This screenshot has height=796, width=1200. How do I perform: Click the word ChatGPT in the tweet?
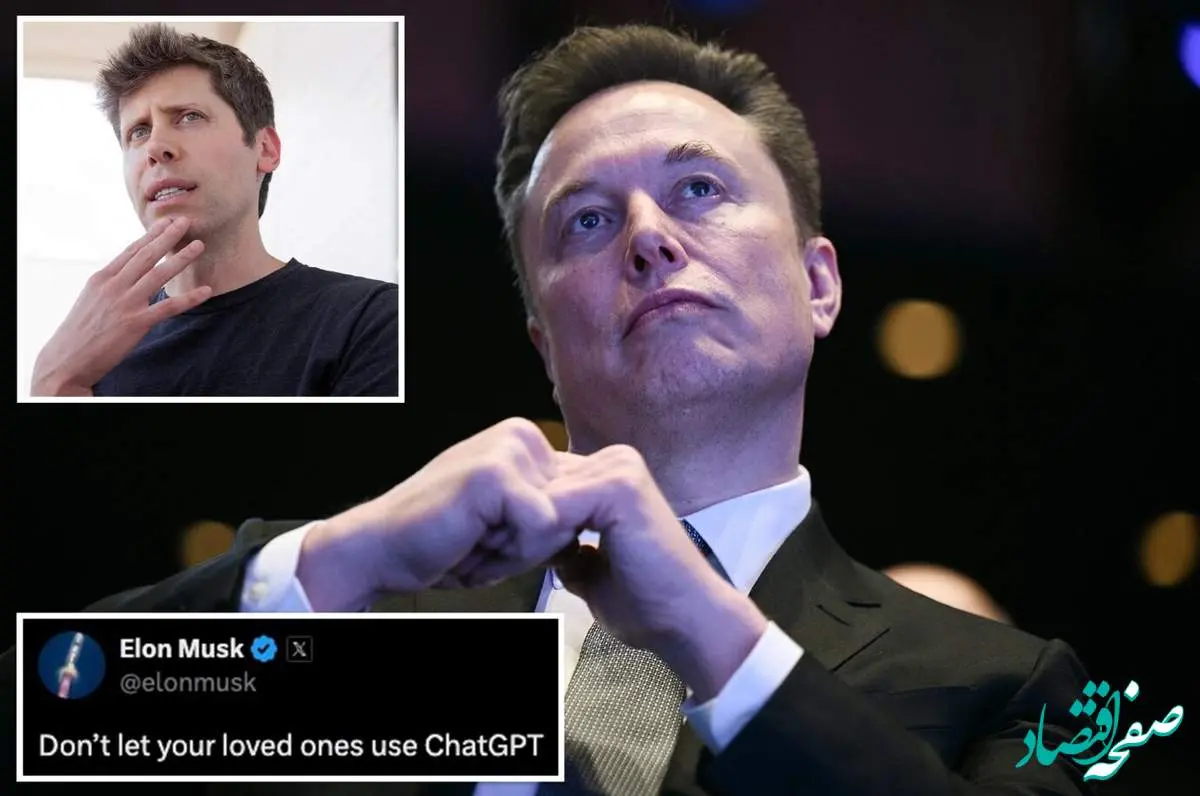point(484,745)
